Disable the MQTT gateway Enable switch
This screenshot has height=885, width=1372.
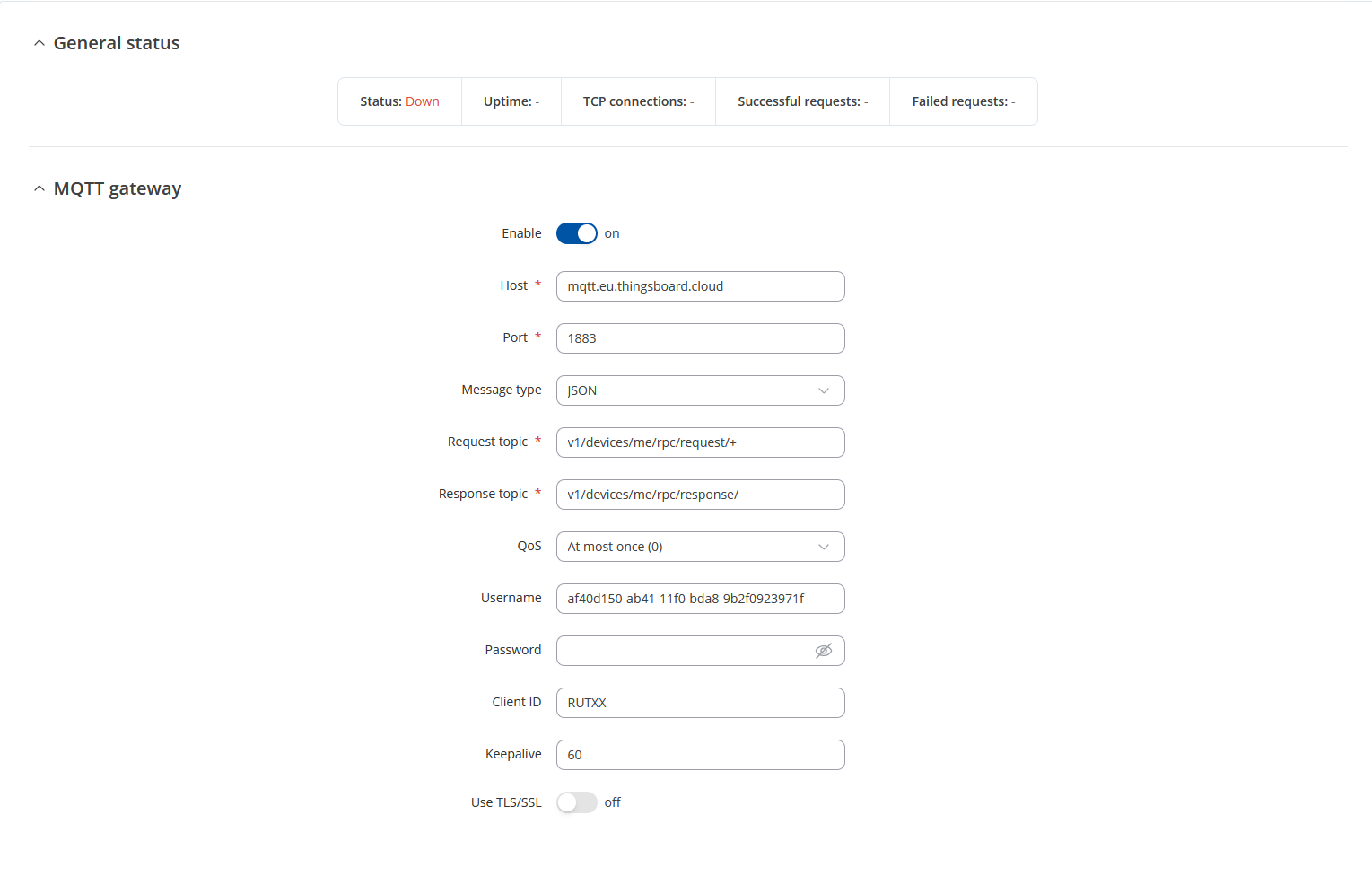(x=576, y=233)
